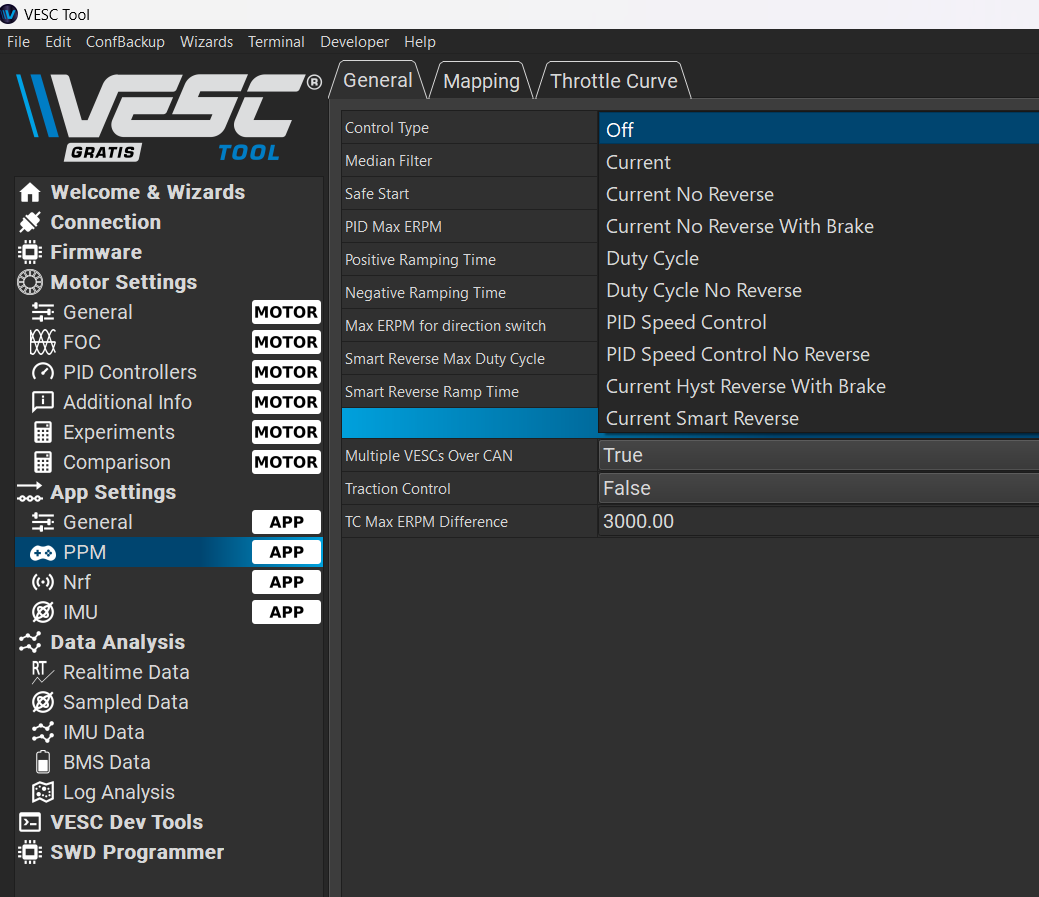Choose PID Speed Control No Reverse
Screen dimensions: 1039x897
[x=819, y=354]
